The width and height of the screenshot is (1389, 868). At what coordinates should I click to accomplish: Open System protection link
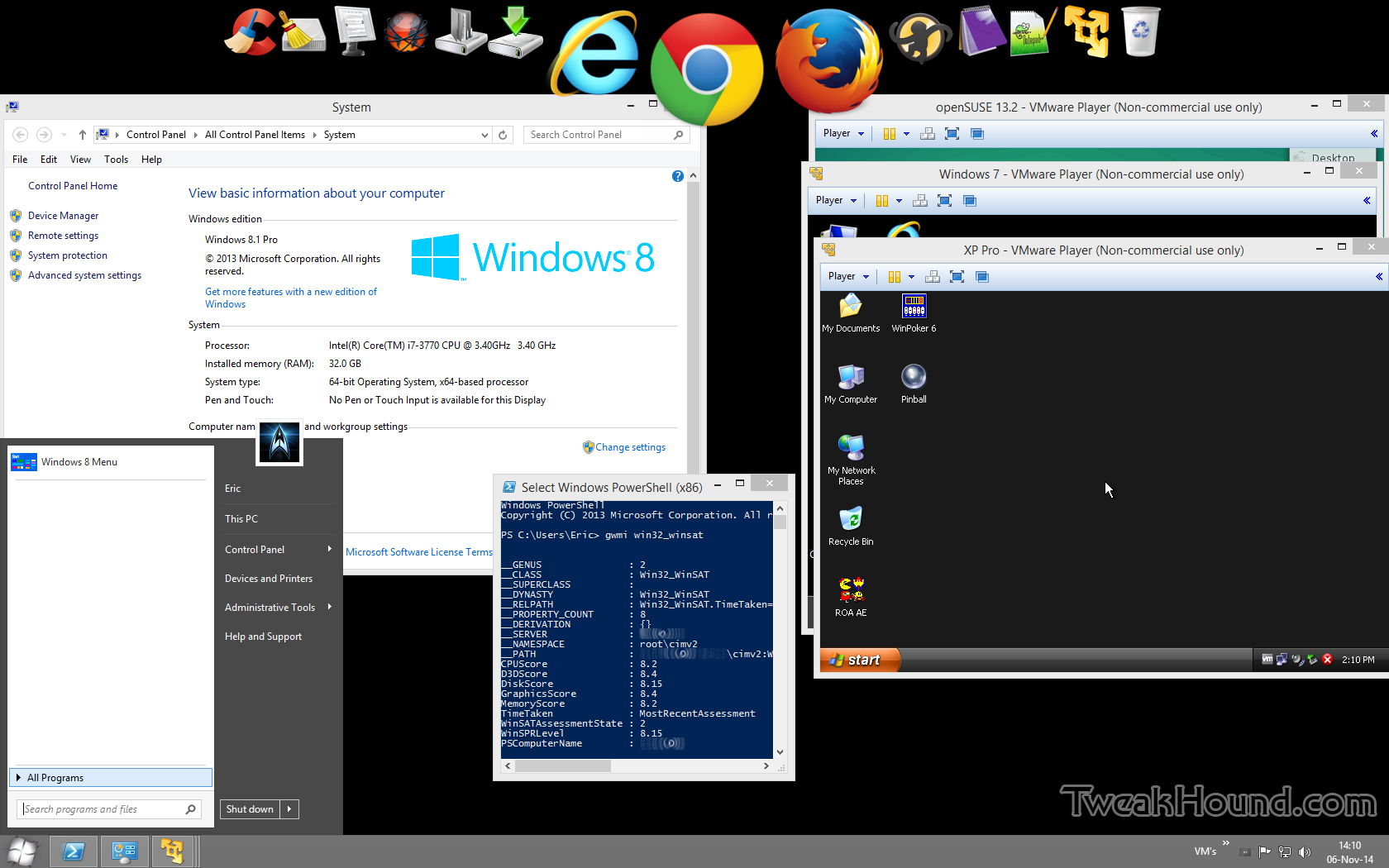click(x=68, y=255)
